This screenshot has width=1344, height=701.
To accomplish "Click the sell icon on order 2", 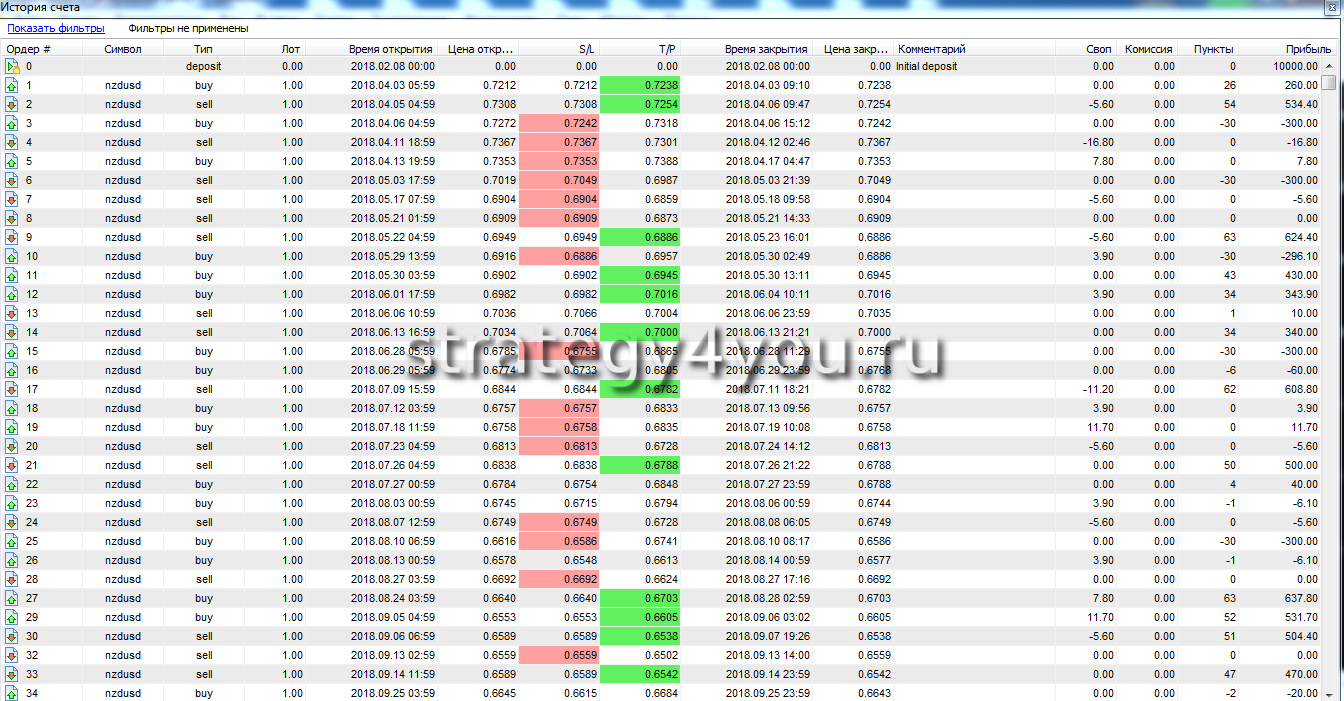I will pyautogui.click(x=12, y=105).
